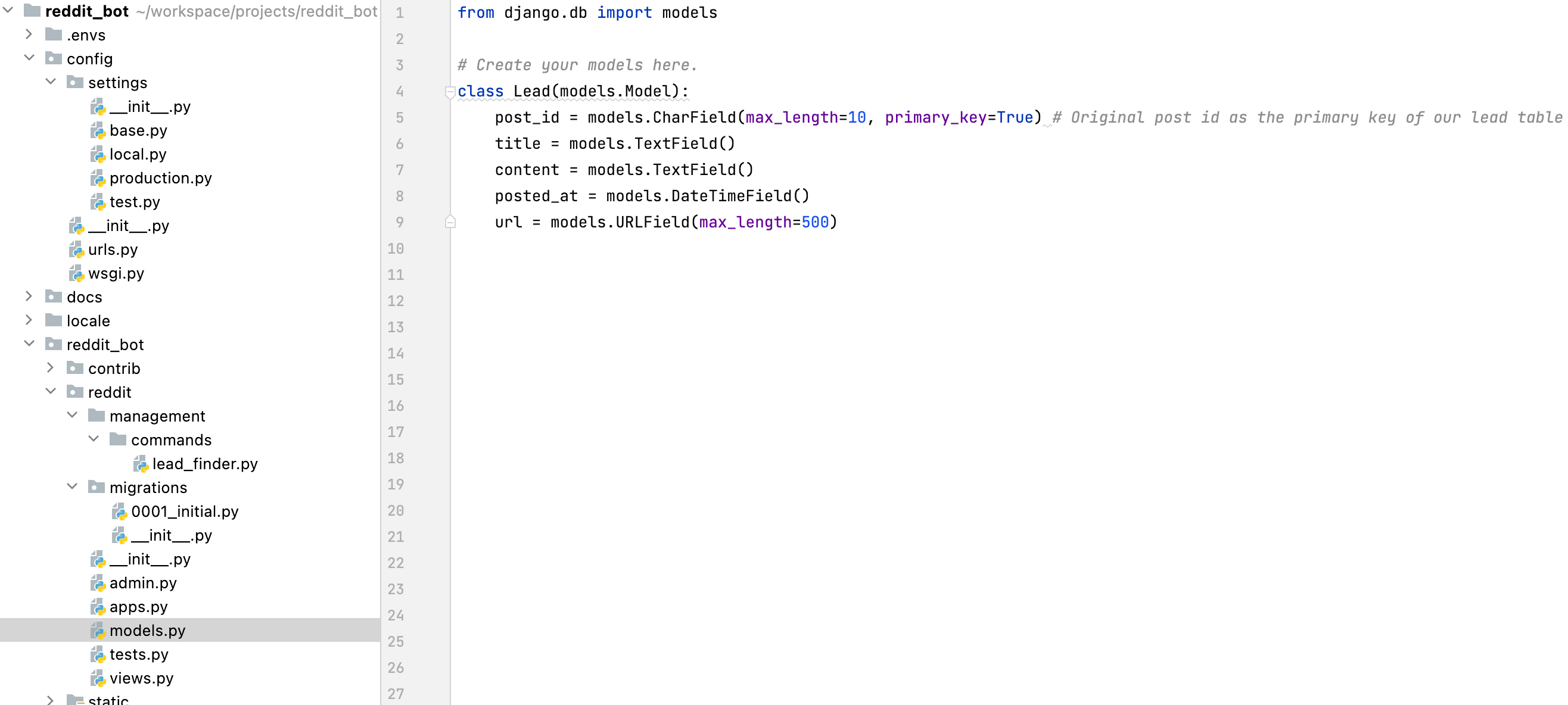Click the lead_finder.py Python file icon
Viewport: 1568px width, 705px height.
[x=141, y=464]
